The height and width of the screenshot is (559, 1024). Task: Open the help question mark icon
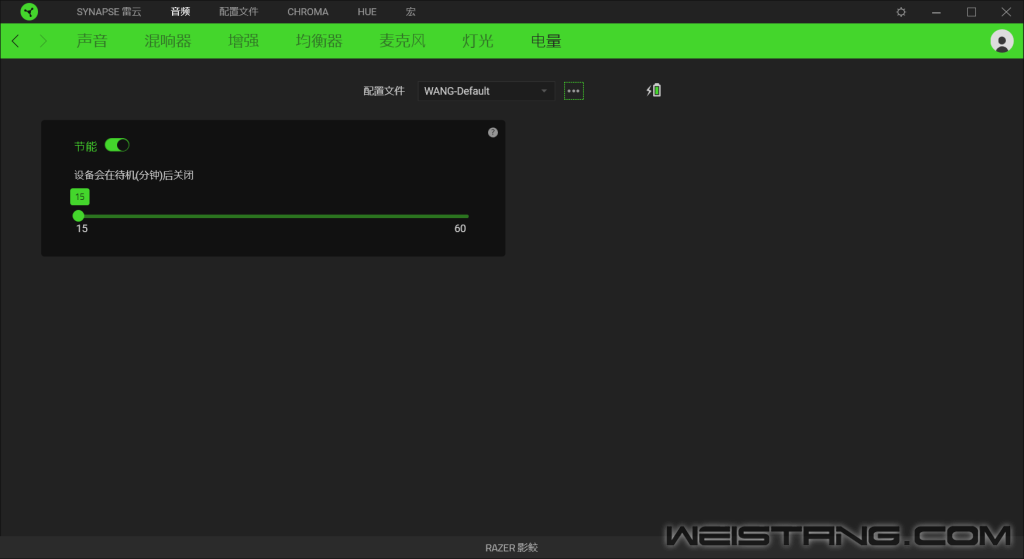click(x=492, y=133)
